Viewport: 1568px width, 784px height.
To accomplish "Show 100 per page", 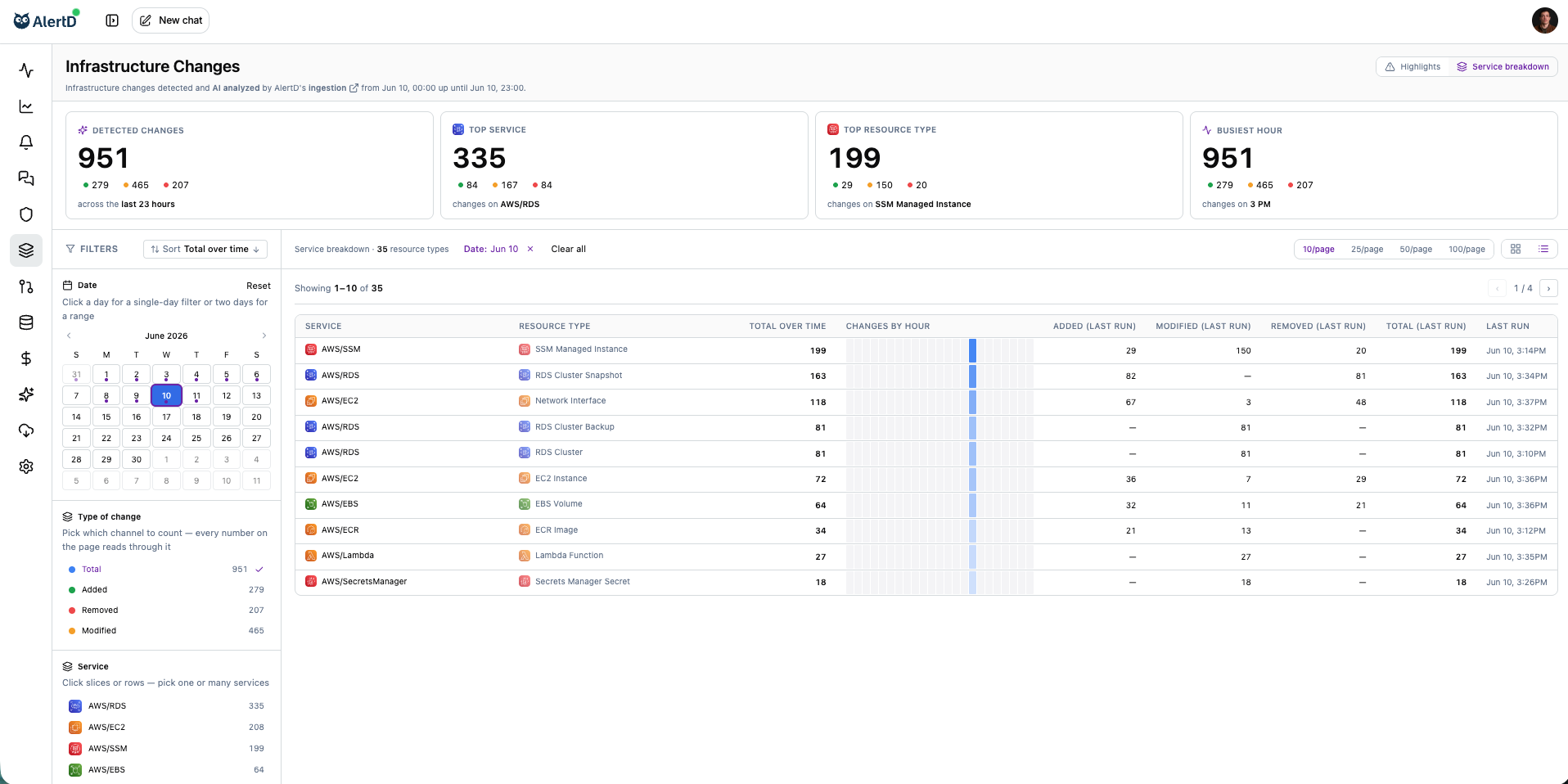I will pos(1467,250).
